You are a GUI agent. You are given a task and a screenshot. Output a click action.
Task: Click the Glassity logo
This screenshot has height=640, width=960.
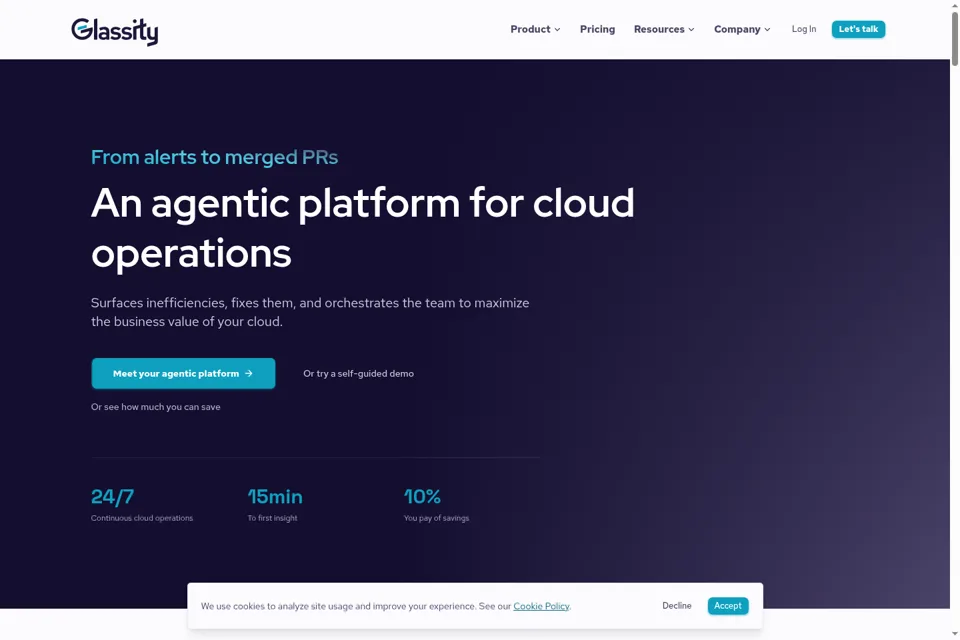pyautogui.click(x=114, y=31)
